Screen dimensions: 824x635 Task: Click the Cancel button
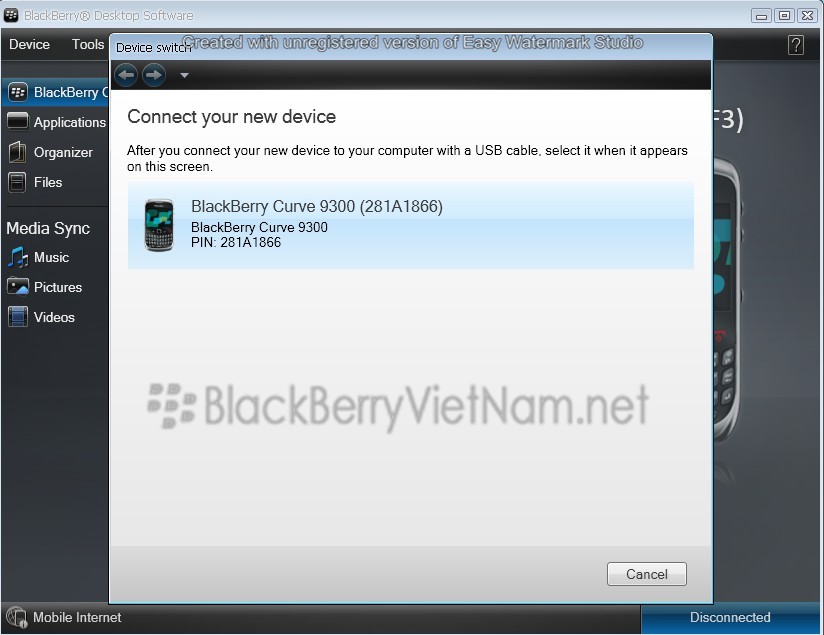tap(646, 574)
